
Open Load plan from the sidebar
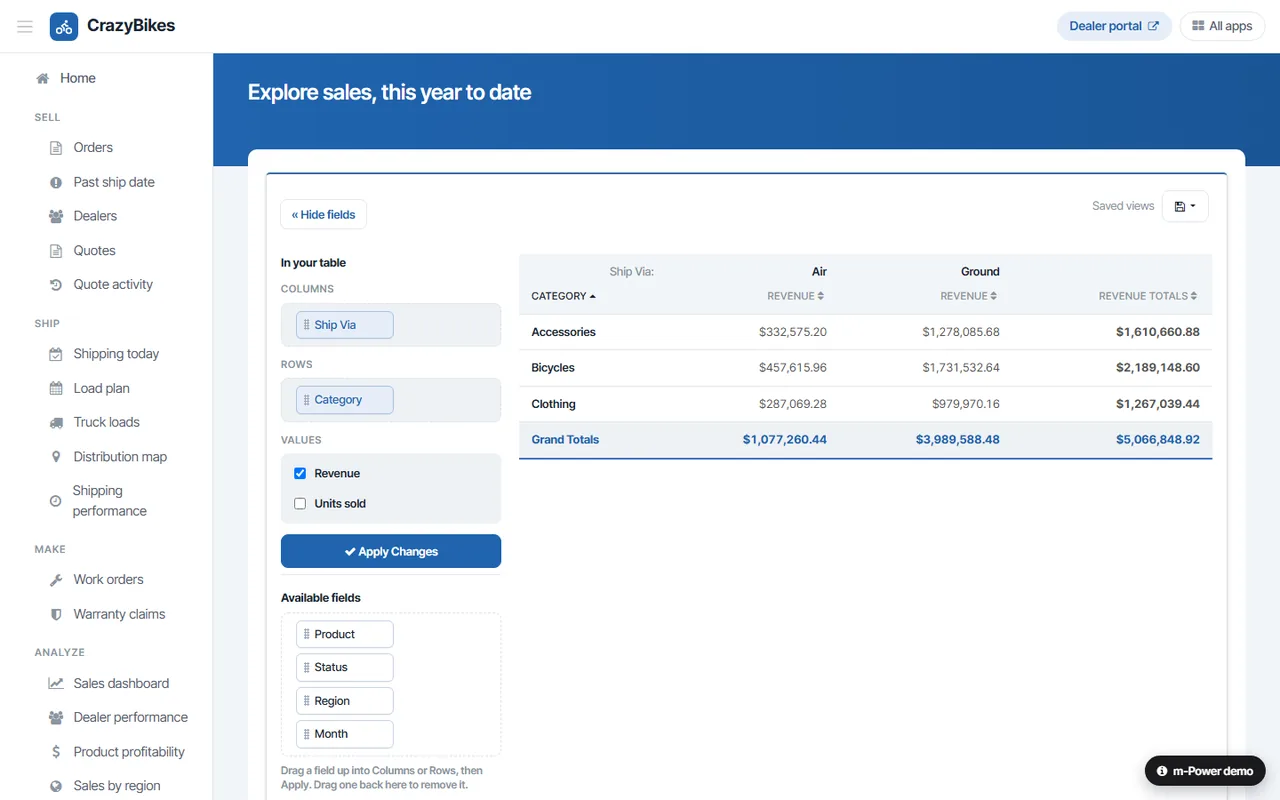[102, 388]
